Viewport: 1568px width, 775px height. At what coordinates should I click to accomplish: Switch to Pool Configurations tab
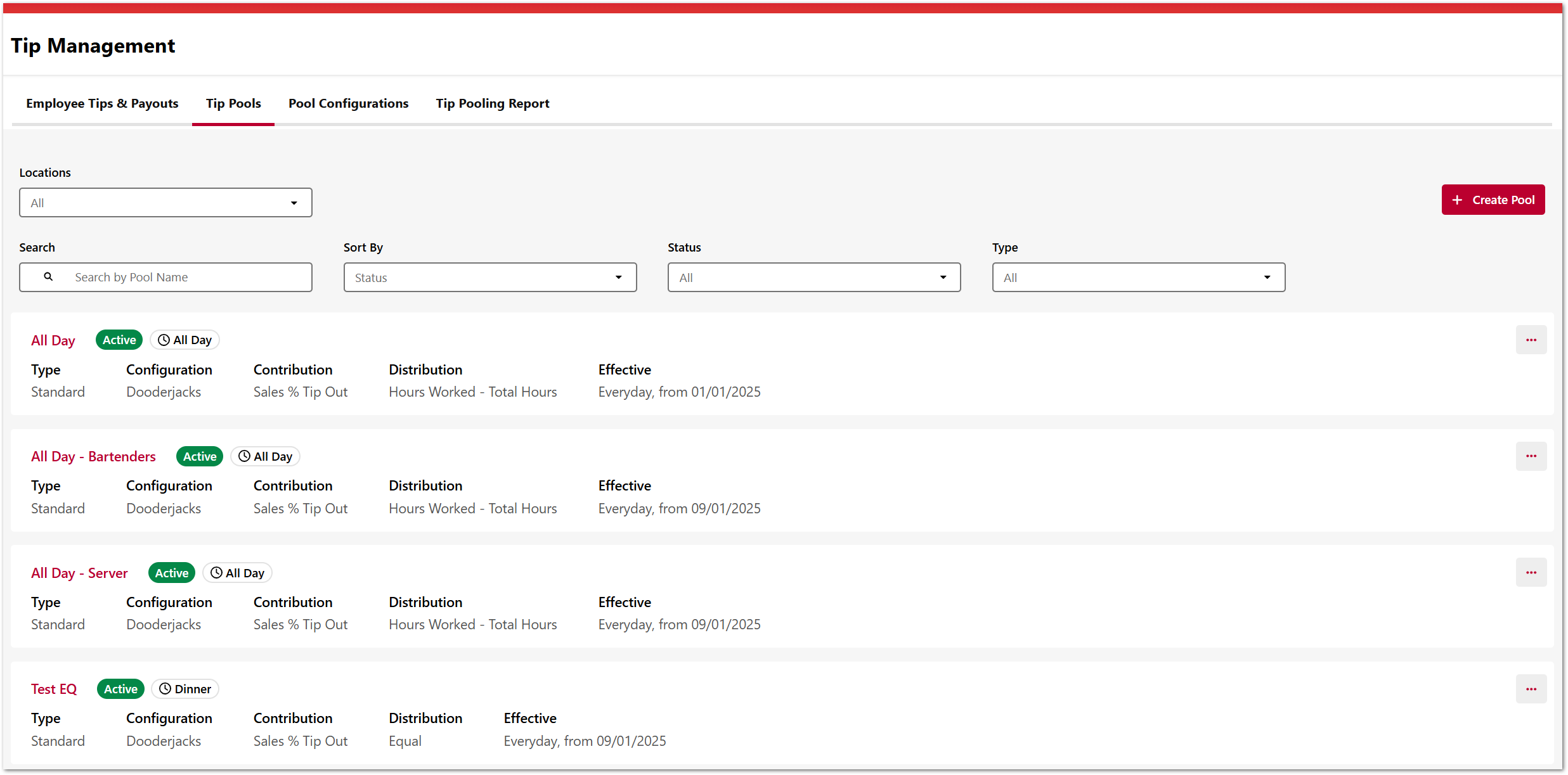pyautogui.click(x=348, y=103)
